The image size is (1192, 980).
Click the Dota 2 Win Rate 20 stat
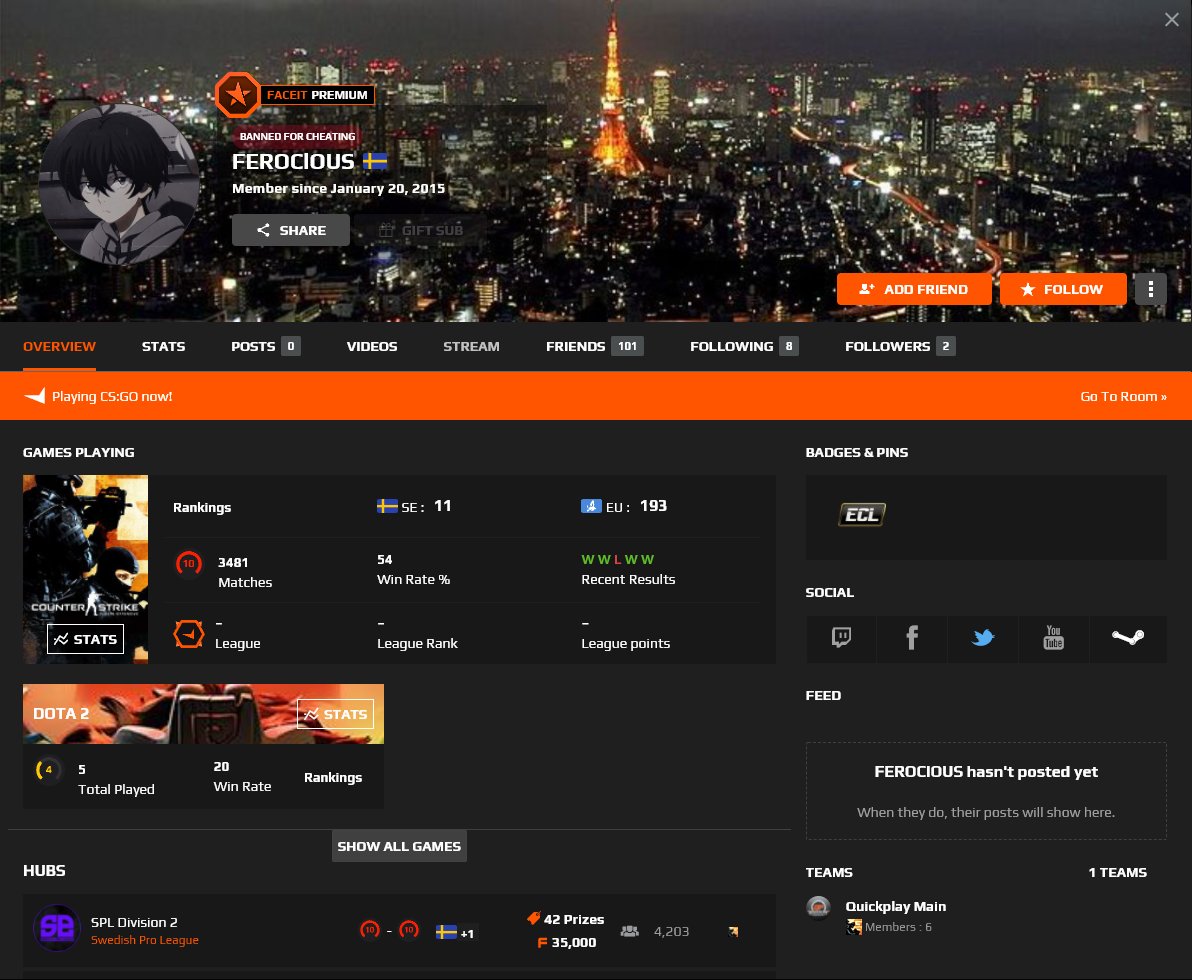point(243,776)
